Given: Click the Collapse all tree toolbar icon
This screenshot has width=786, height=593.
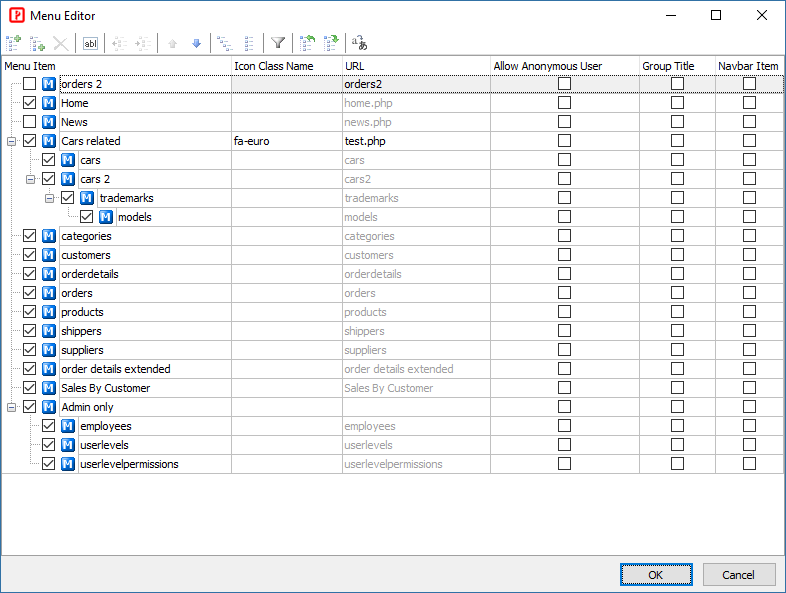Looking at the screenshot, I should click(249, 43).
